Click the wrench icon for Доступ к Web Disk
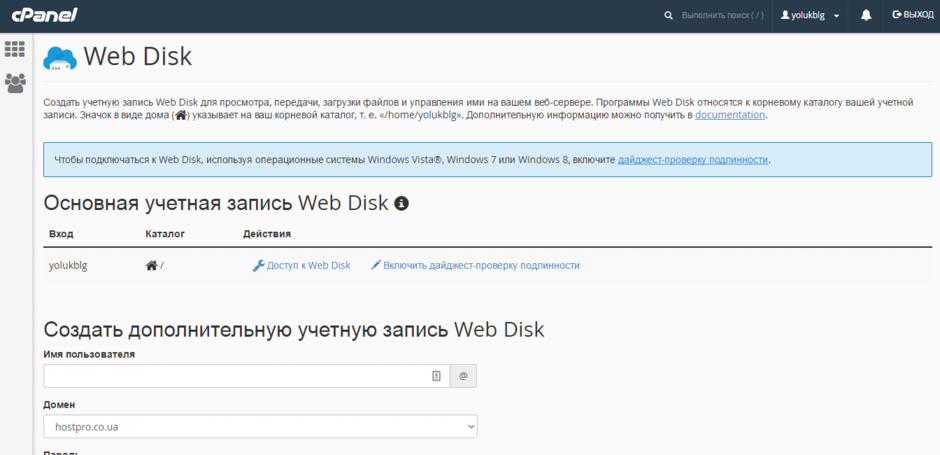Viewport: 940px width, 455px height. click(258, 266)
